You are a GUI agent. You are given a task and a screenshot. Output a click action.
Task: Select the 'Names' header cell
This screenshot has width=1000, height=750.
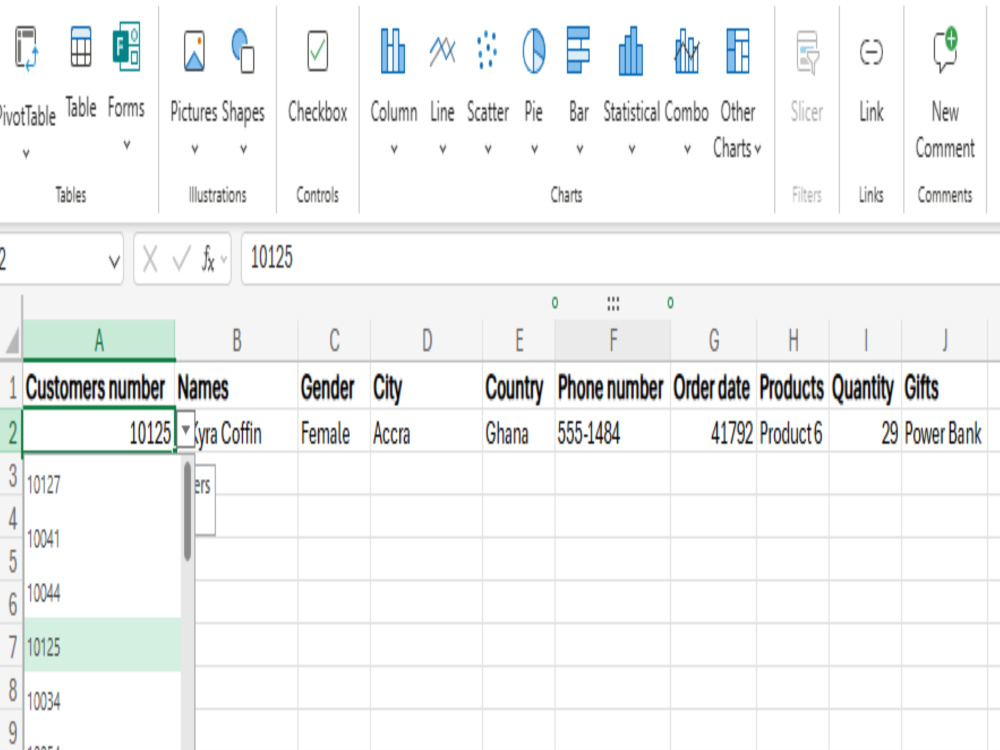(237, 387)
